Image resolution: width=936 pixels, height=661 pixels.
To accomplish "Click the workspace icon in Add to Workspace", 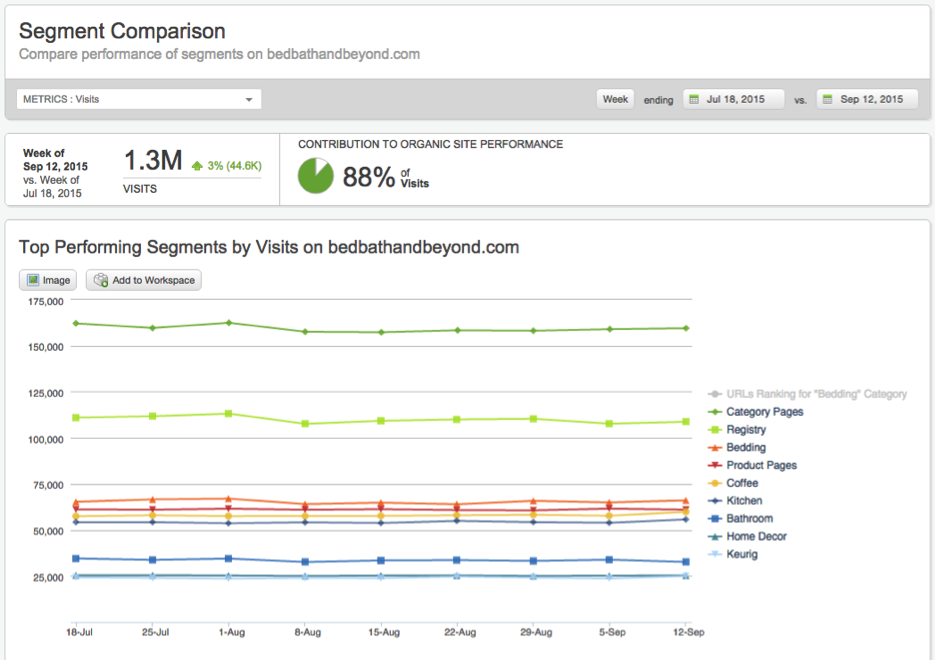I will tap(101, 280).
